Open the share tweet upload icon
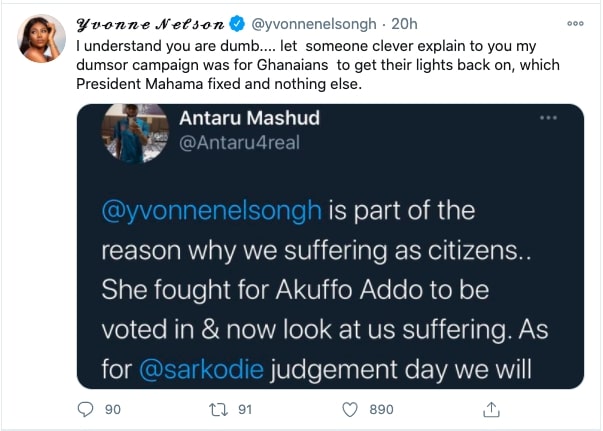Viewport: 603px width, 431px height. point(491,409)
